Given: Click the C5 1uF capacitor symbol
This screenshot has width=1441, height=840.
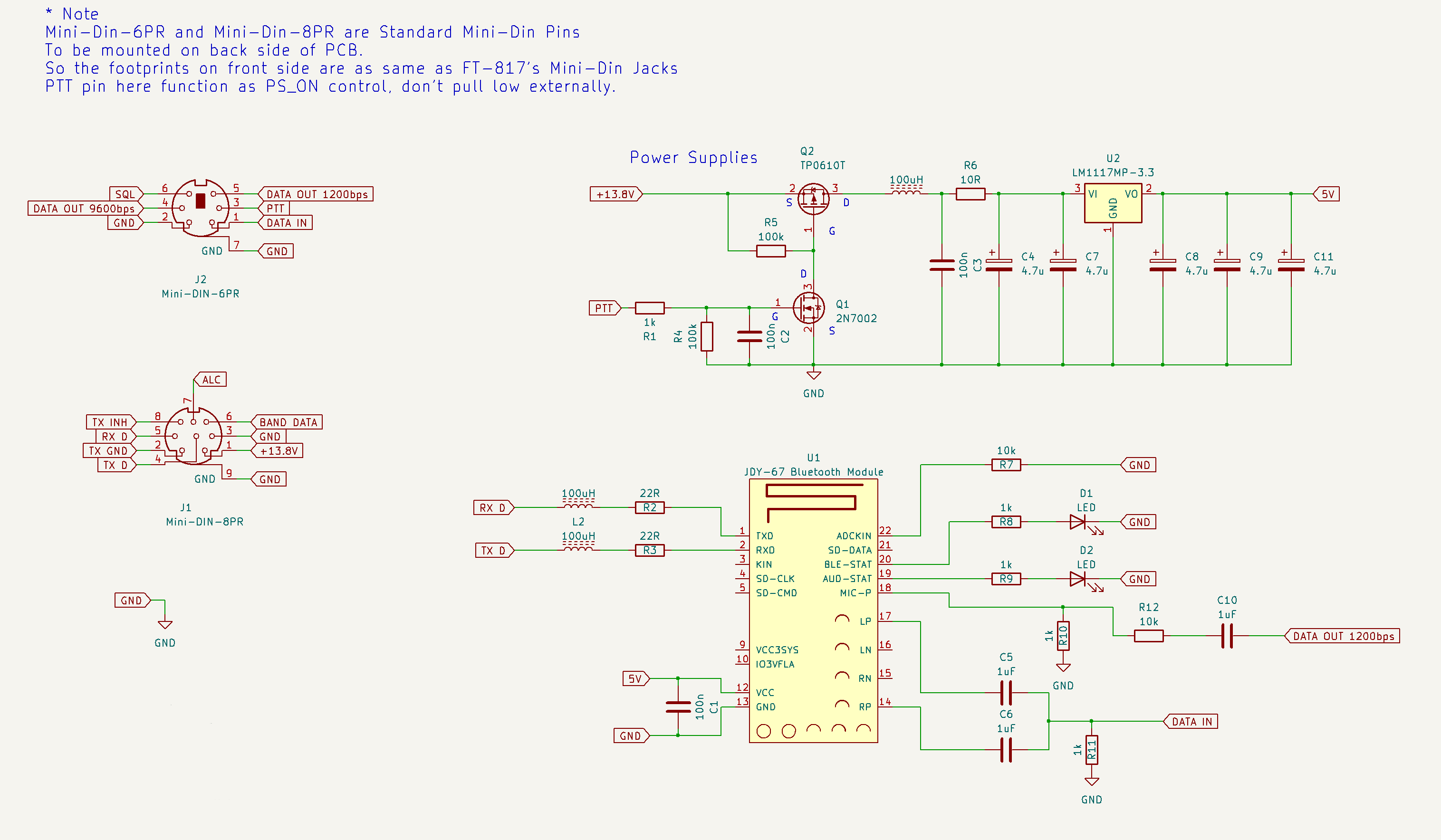Looking at the screenshot, I should tap(1006, 692).
